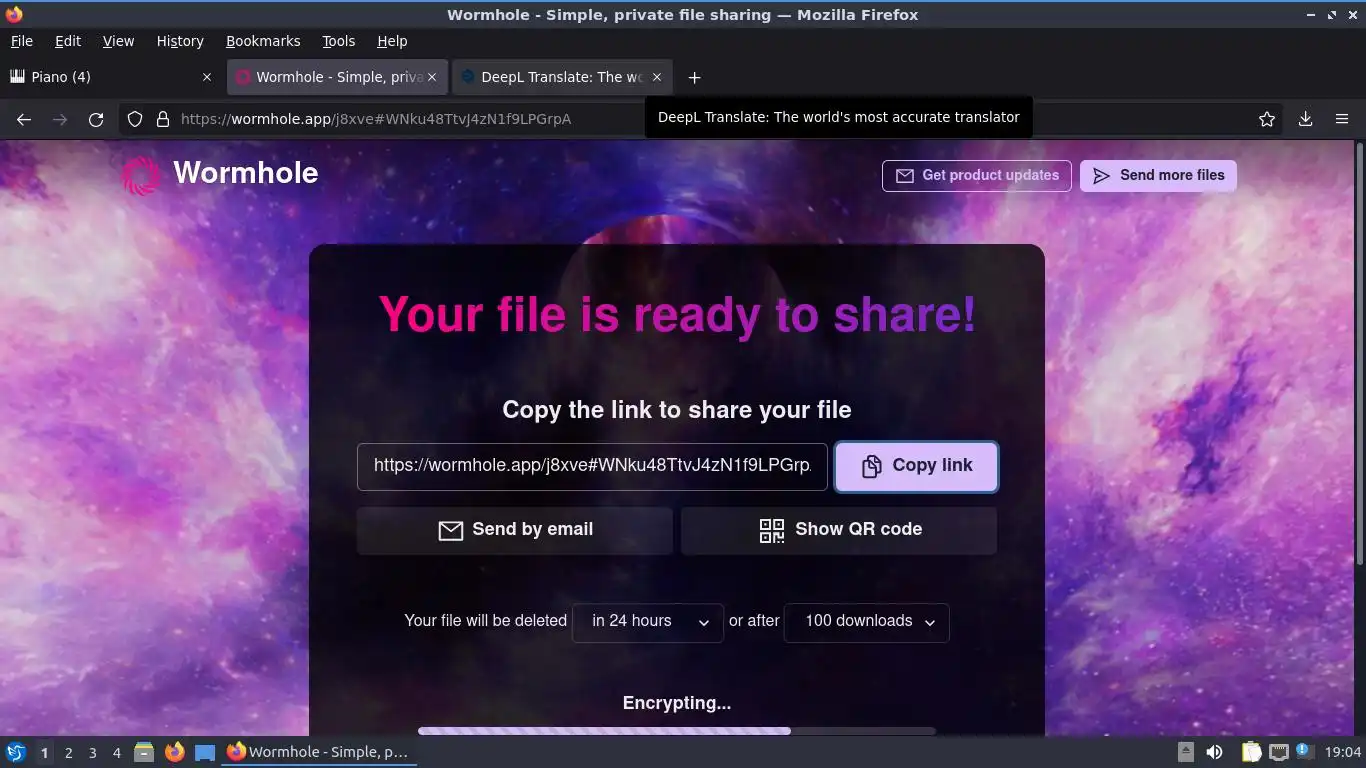Image resolution: width=1366 pixels, height=768 pixels.
Task: Close the Piano (4) tab
Action: [x=207, y=77]
